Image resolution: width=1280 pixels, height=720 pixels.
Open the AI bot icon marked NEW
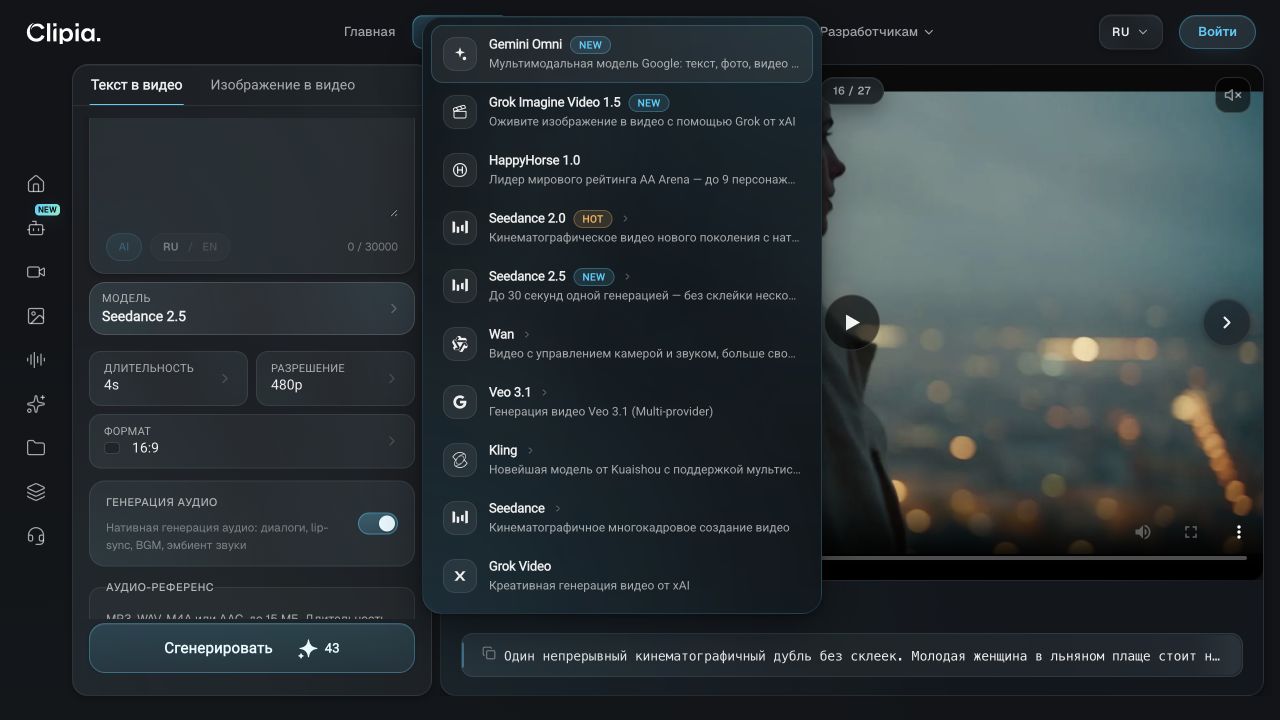pyautogui.click(x=36, y=228)
